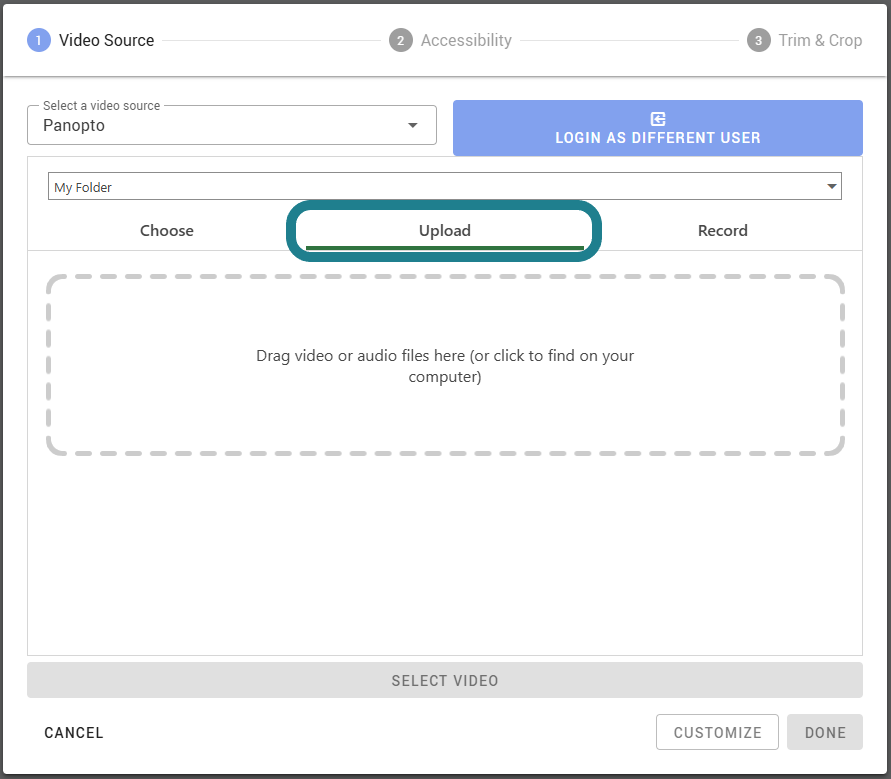Viewport: 891px width, 779px height.
Task: Click the Select Video button
Action: (444, 680)
